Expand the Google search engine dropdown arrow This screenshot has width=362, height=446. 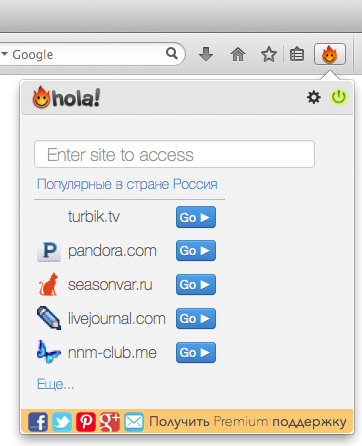(4, 54)
